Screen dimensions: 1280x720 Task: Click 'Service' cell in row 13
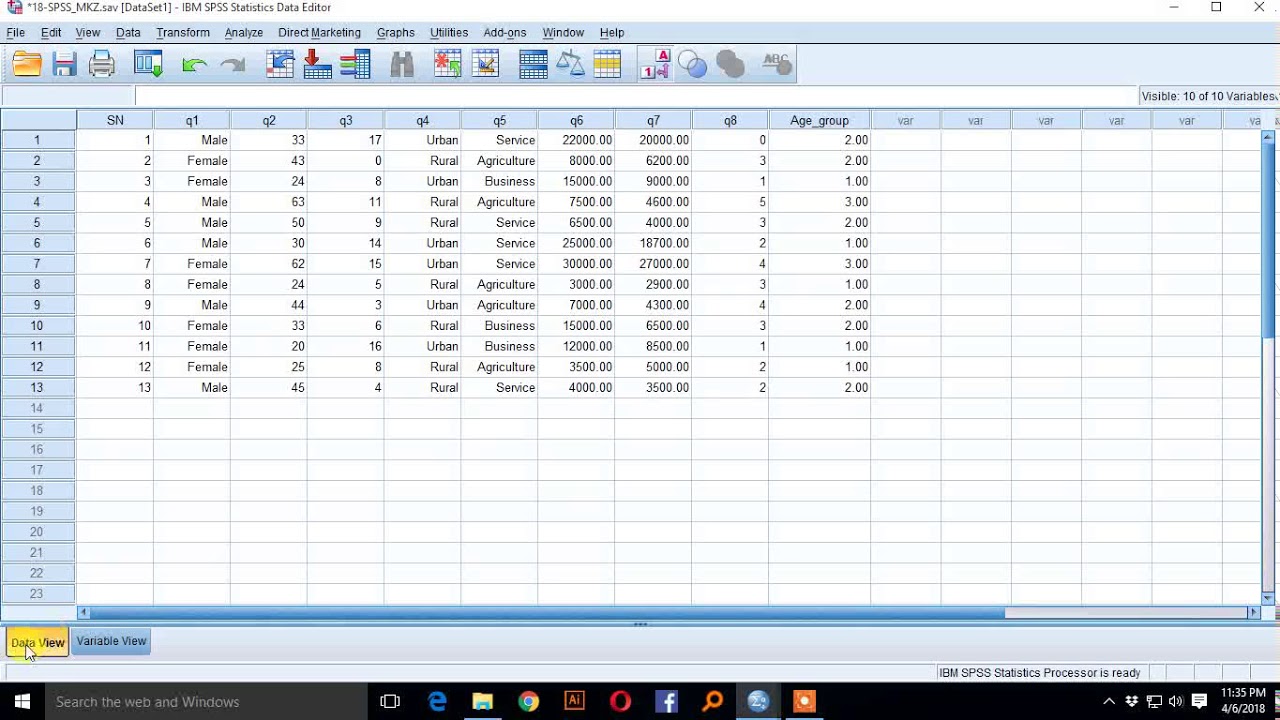coord(499,388)
